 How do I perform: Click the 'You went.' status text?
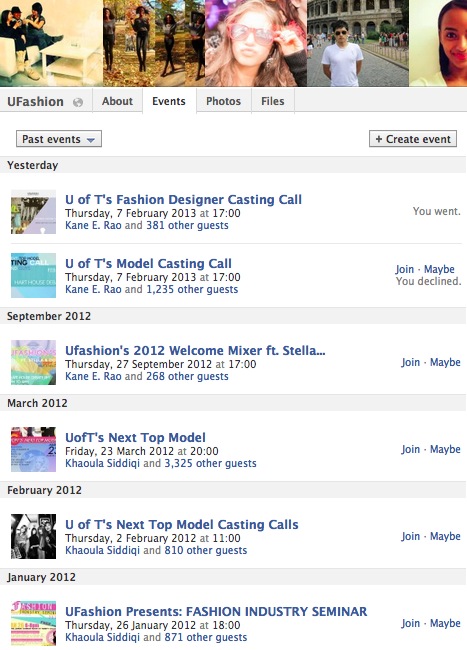coord(437,211)
